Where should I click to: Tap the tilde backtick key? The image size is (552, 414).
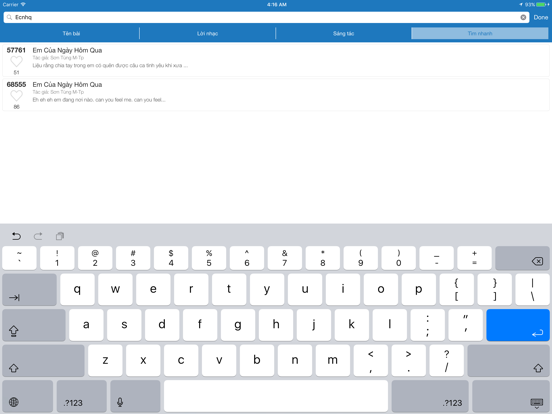tap(19, 258)
